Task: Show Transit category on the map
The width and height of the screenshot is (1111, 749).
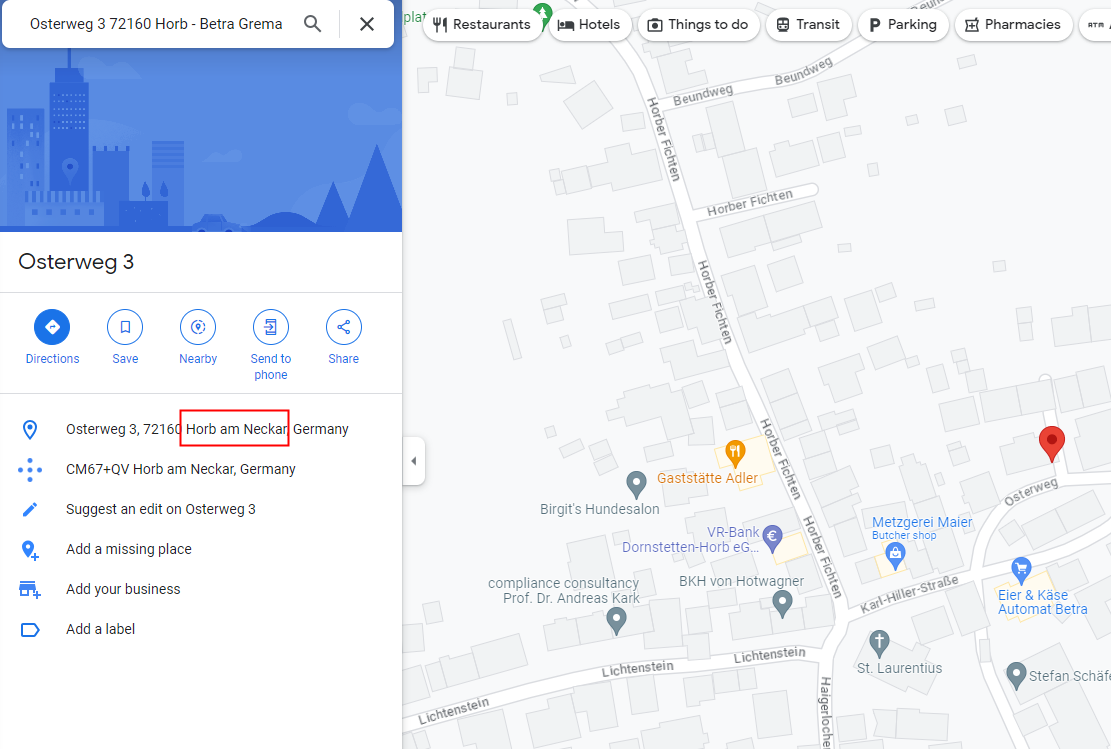Action: click(x=808, y=25)
